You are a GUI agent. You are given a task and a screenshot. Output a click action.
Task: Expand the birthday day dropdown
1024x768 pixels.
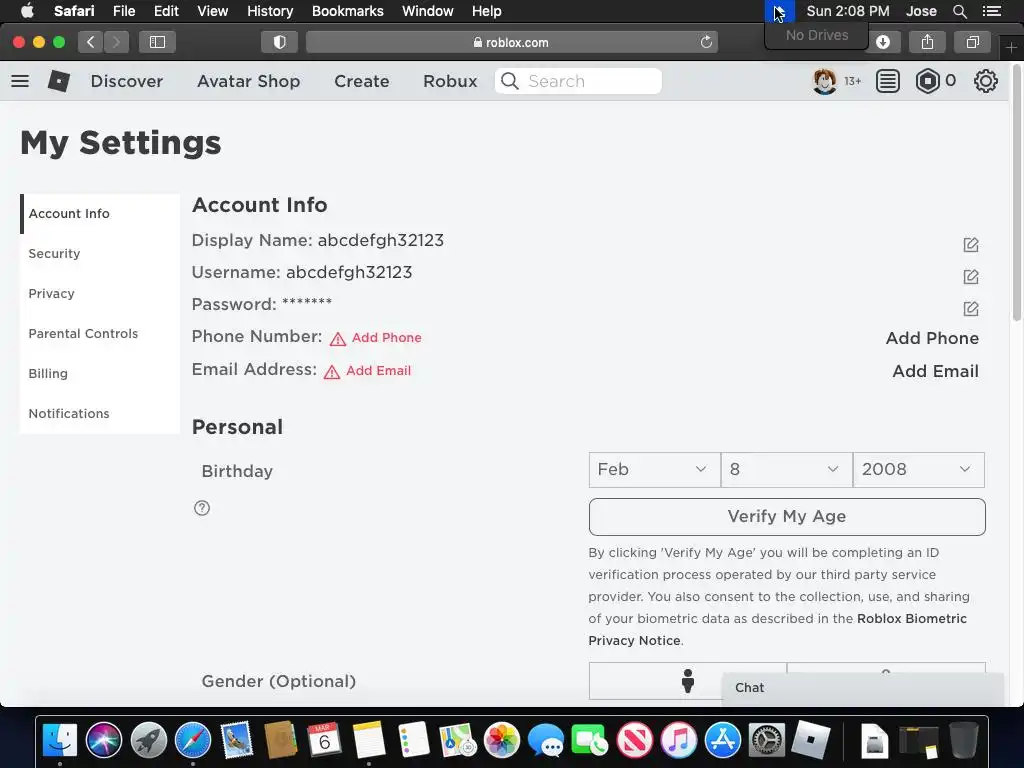pos(786,470)
